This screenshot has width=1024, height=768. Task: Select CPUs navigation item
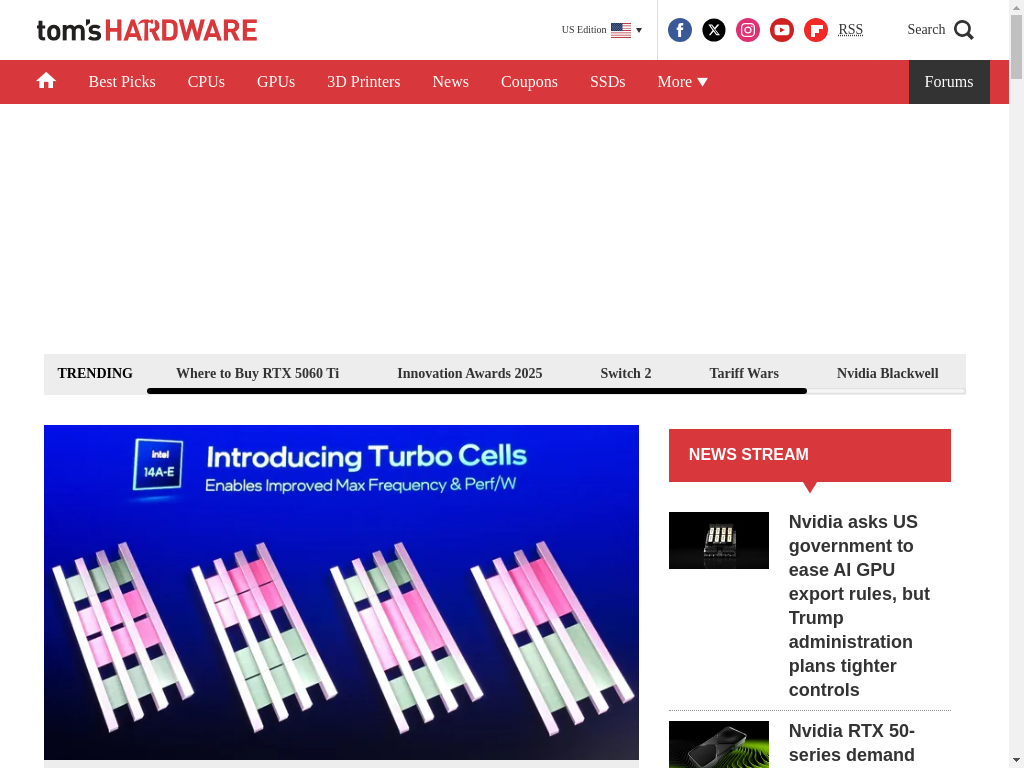pos(206,82)
